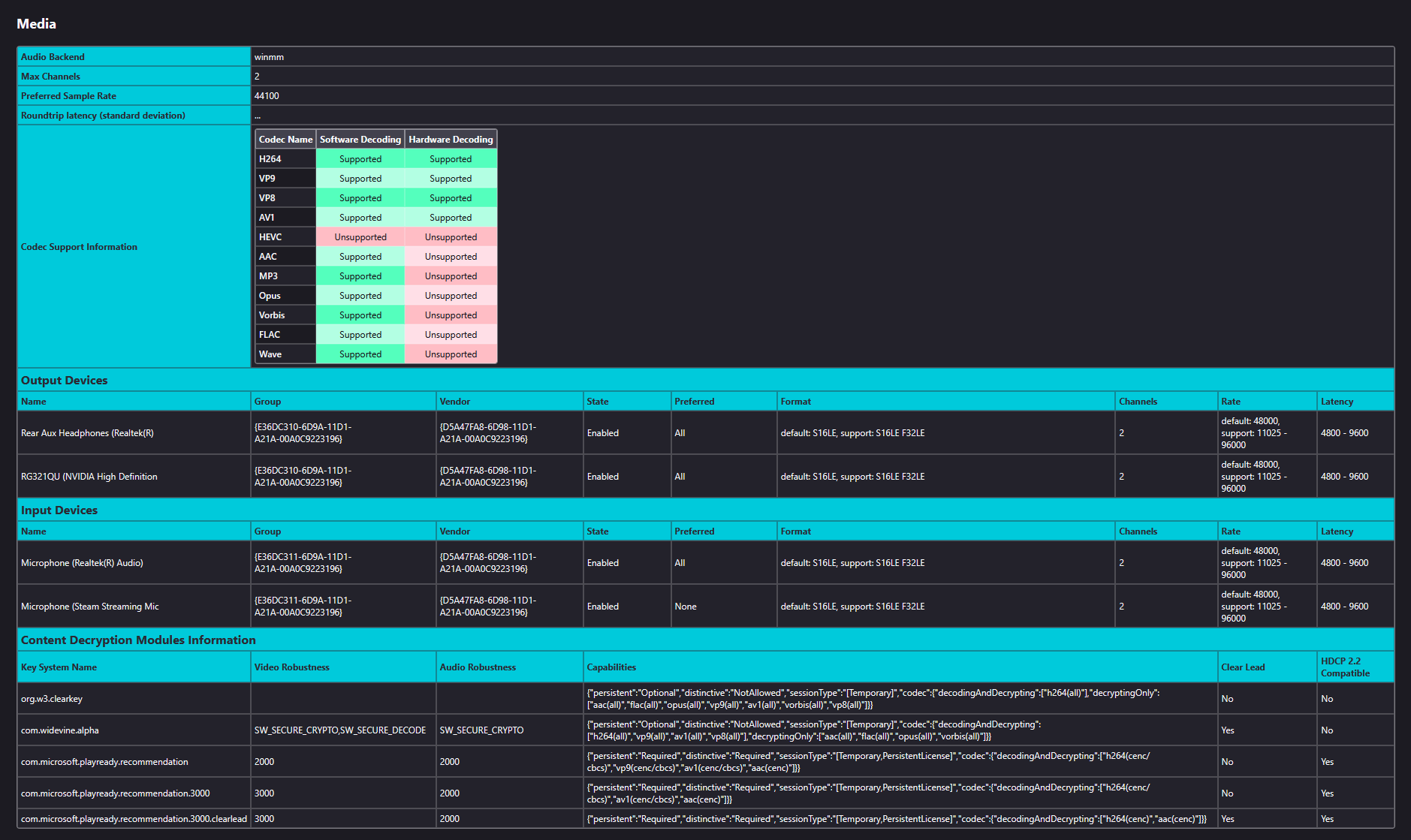Click the Software Decoding column header
The width and height of the screenshot is (1411, 840).
coord(360,140)
